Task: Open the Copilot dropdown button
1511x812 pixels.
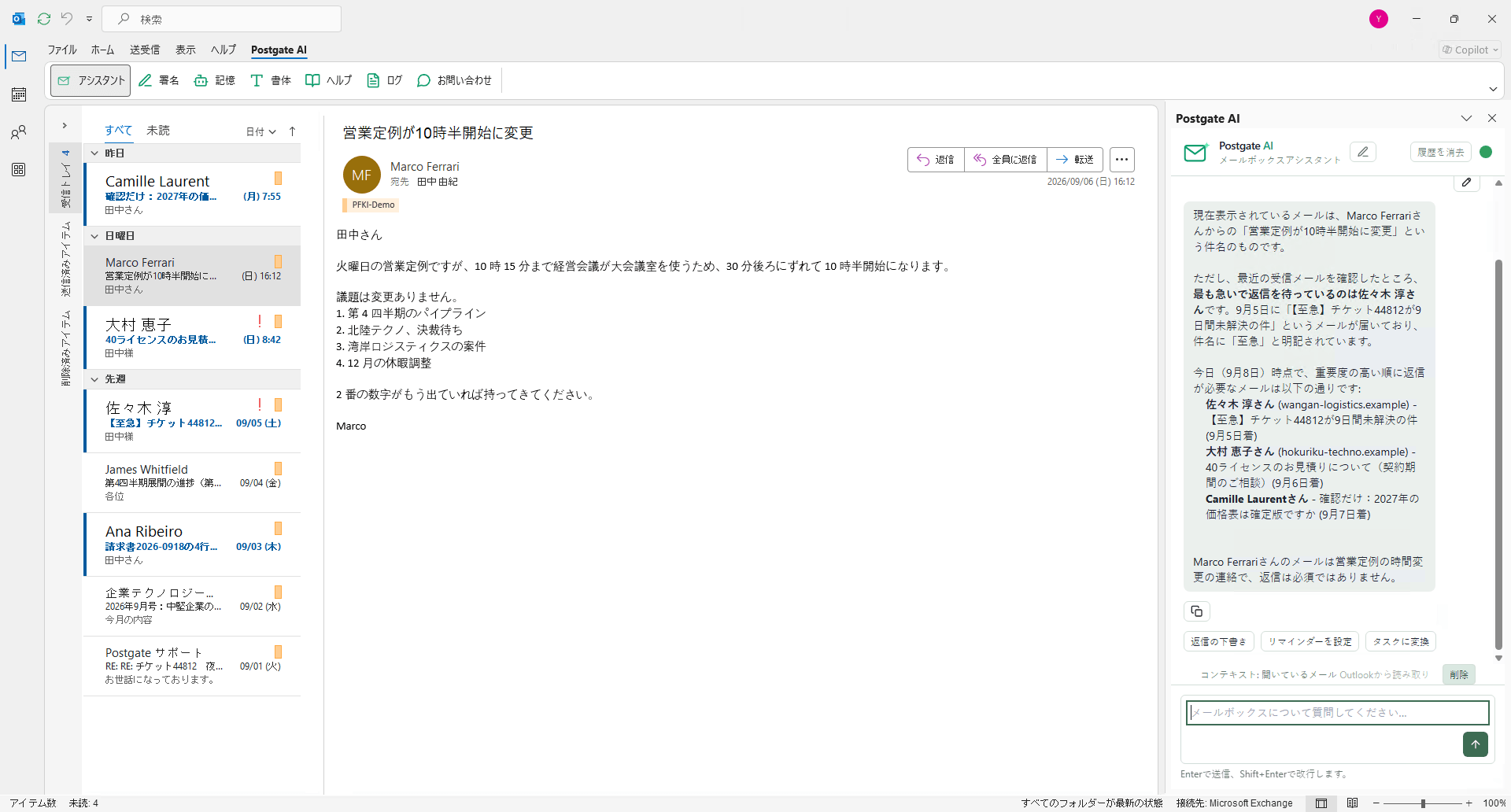Action: pos(1470,50)
